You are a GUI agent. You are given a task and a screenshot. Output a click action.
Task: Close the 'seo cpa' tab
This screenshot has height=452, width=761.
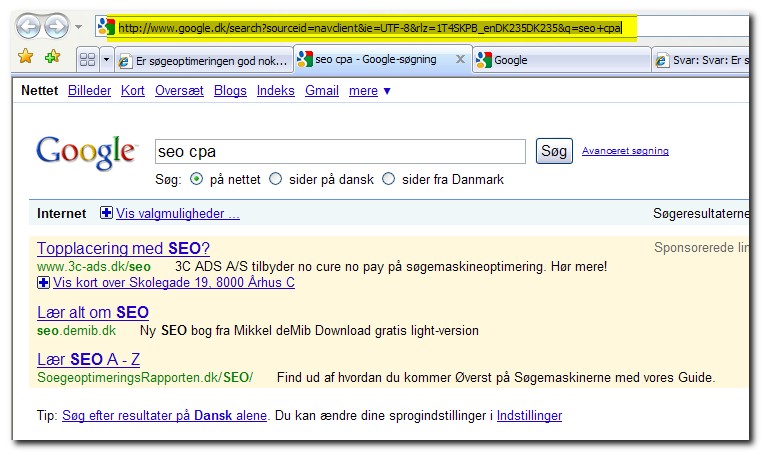click(460, 59)
